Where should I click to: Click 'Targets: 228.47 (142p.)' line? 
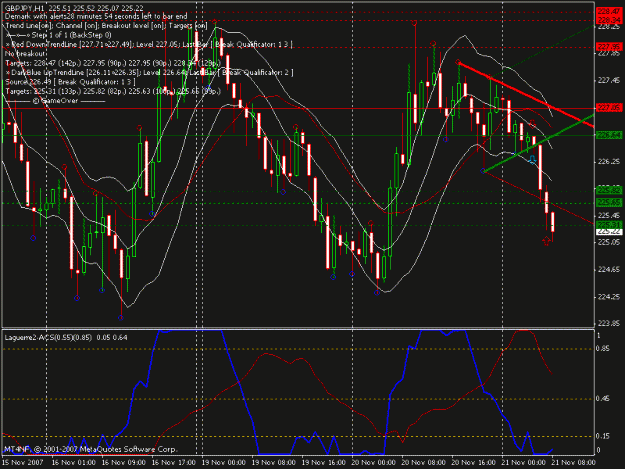(x=113, y=63)
